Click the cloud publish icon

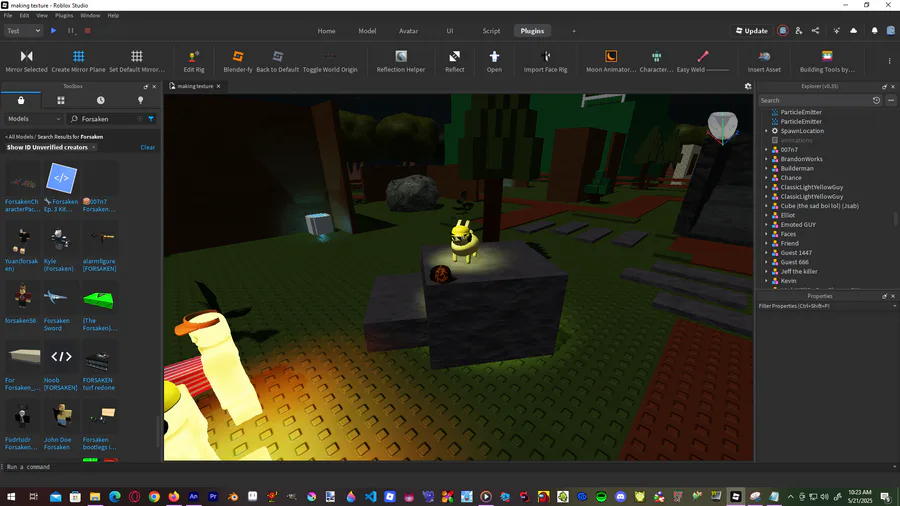tap(854, 31)
